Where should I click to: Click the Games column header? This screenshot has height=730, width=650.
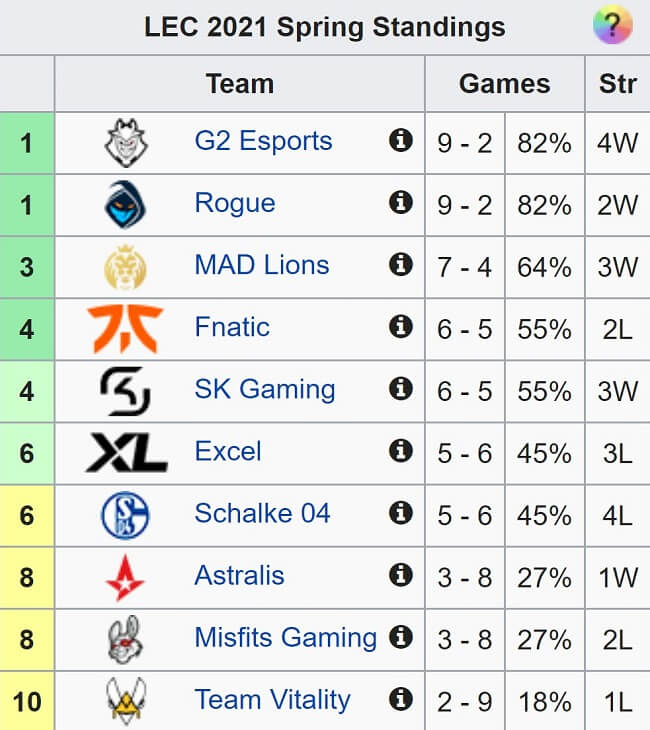point(505,84)
